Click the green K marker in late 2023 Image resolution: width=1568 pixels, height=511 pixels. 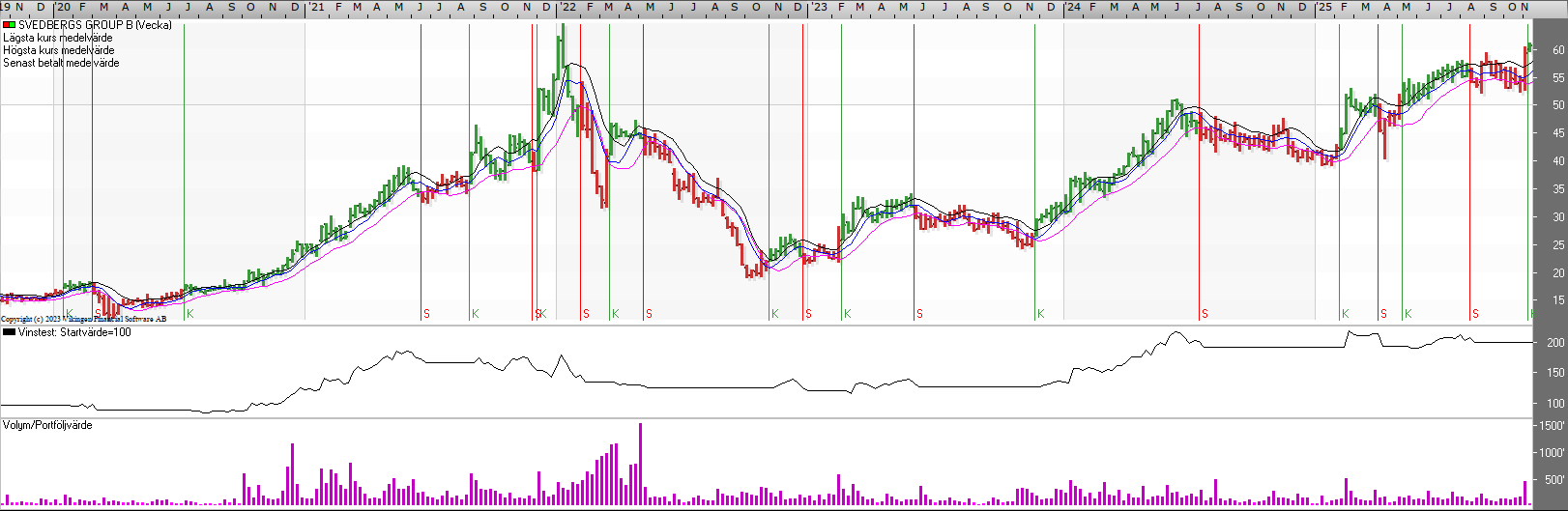[1040, 314]
